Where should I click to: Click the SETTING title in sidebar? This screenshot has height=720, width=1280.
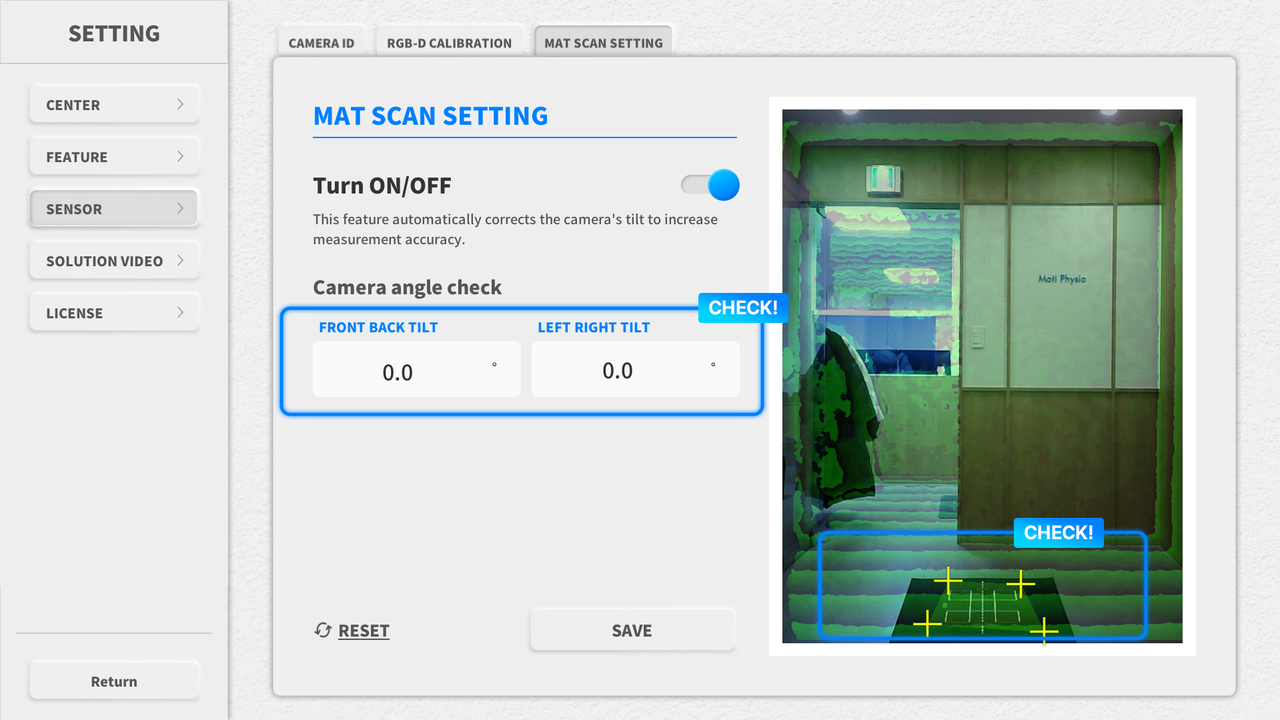114,33
